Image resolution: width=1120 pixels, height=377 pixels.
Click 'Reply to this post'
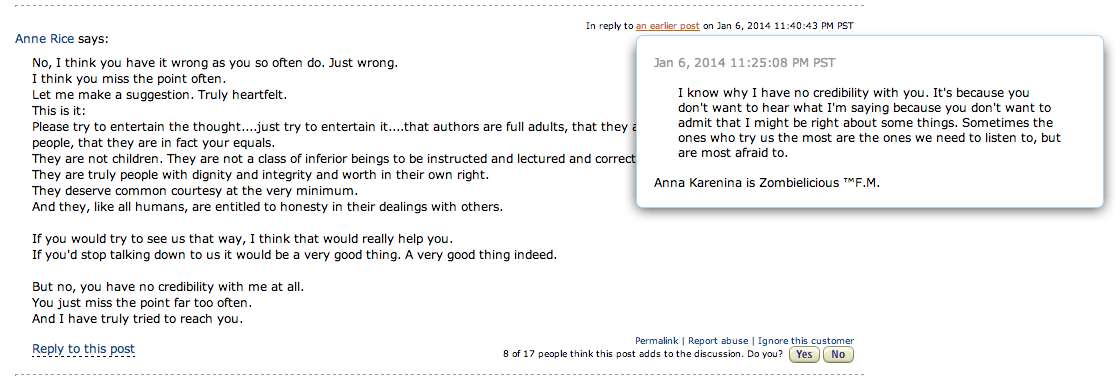click(84, 349)
